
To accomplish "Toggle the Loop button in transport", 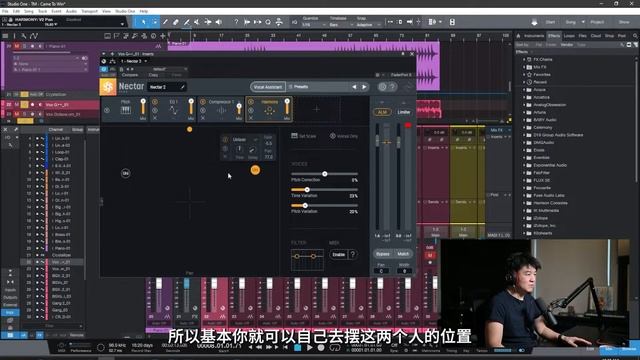I will 335,348.
